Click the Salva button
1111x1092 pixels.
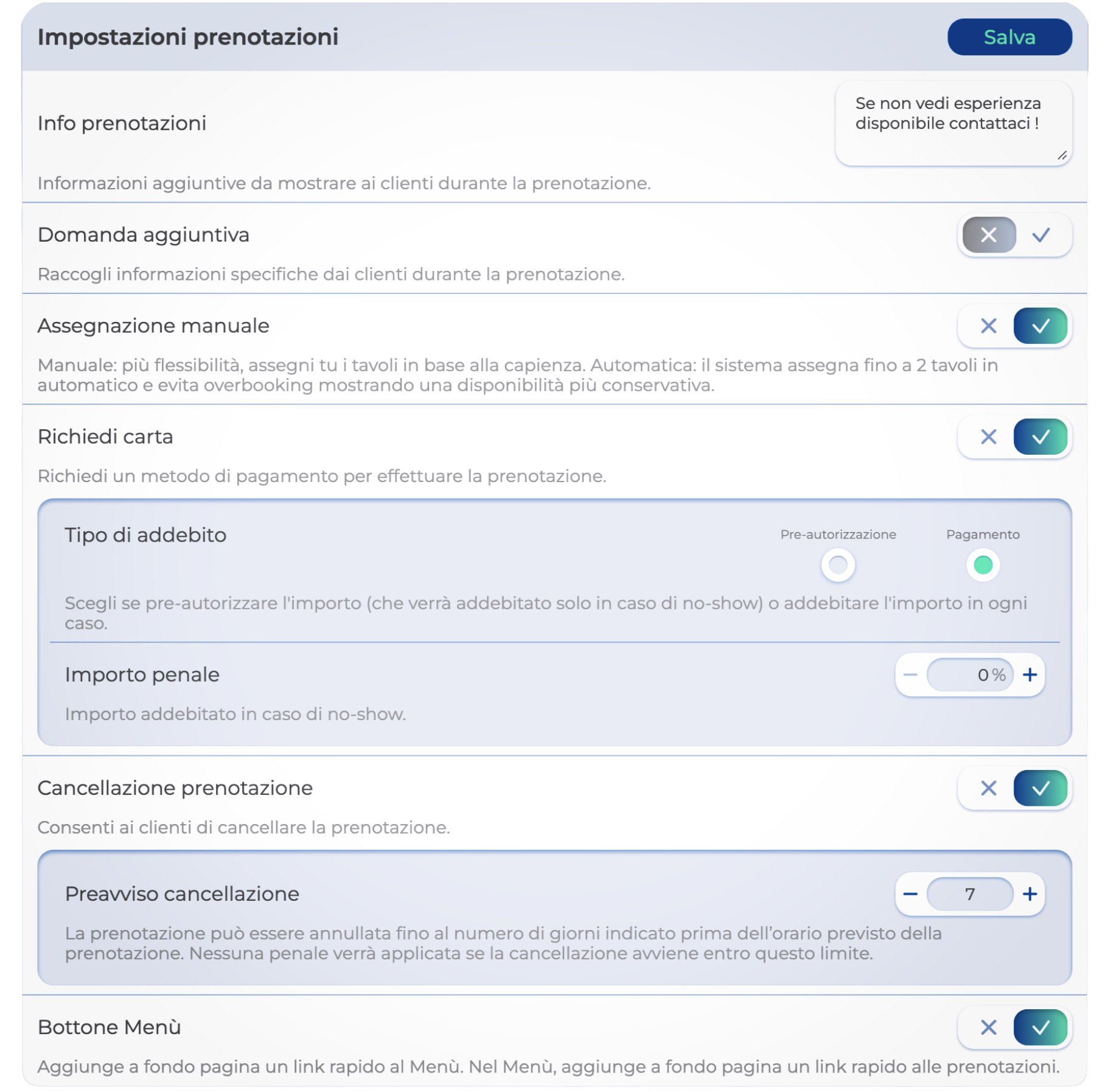[1009, 37]
